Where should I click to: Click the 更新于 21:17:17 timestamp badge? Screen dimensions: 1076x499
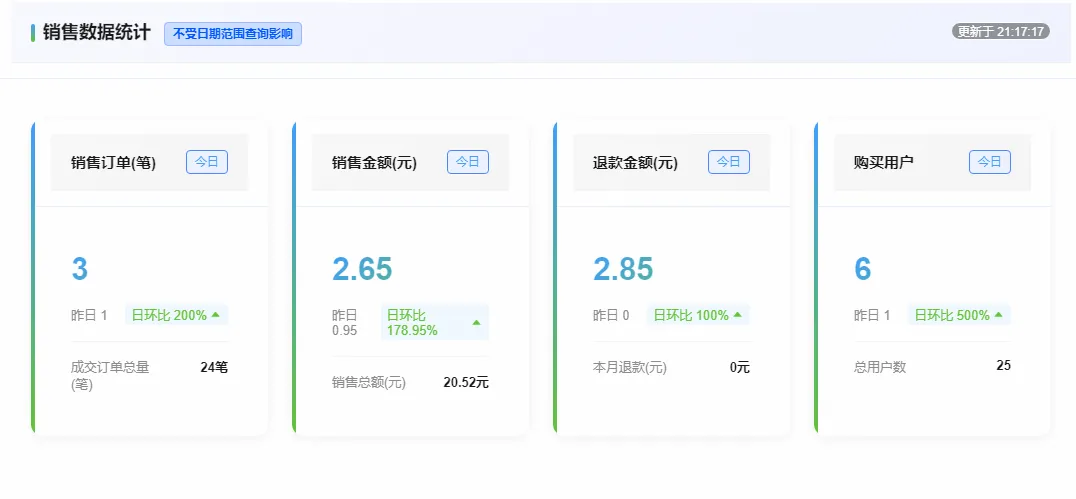[1001, 32]
